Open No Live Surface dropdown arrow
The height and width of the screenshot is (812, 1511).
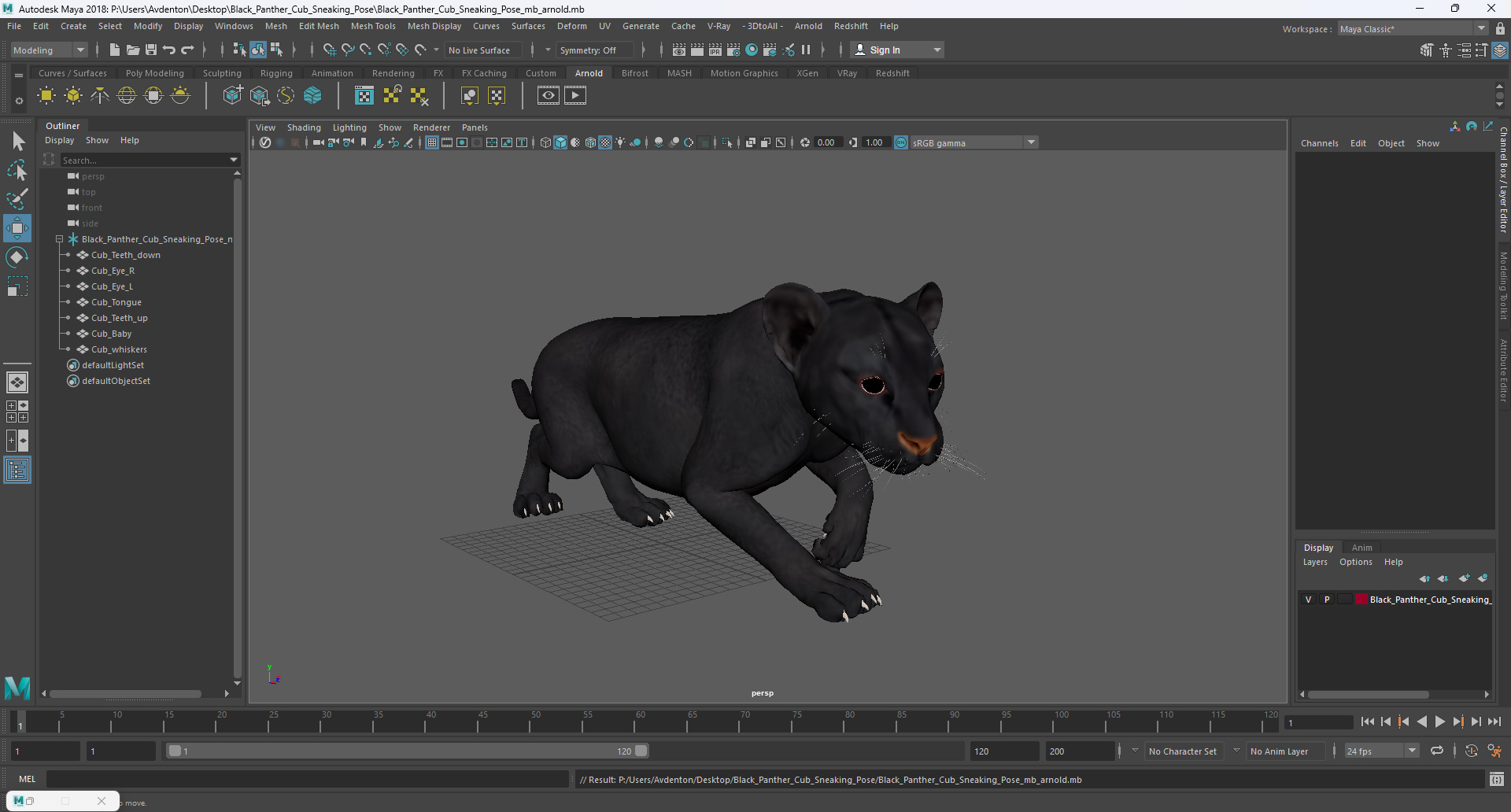[437, 50]
